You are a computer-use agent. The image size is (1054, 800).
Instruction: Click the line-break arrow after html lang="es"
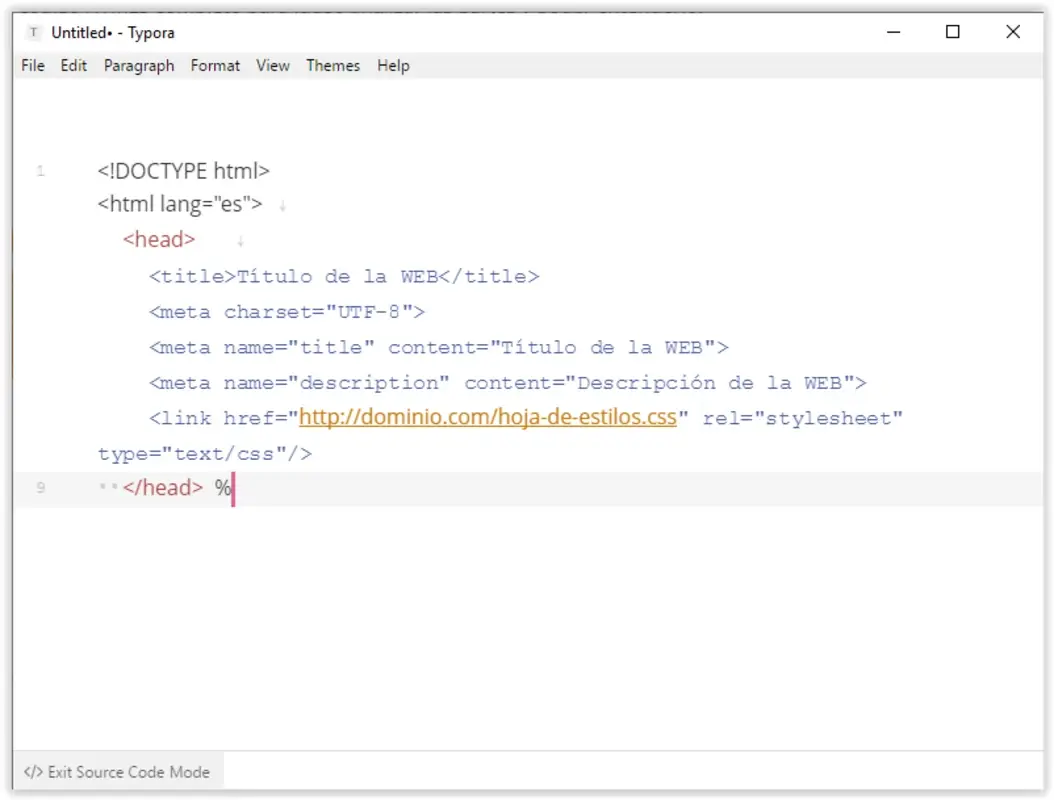[283, 205]
